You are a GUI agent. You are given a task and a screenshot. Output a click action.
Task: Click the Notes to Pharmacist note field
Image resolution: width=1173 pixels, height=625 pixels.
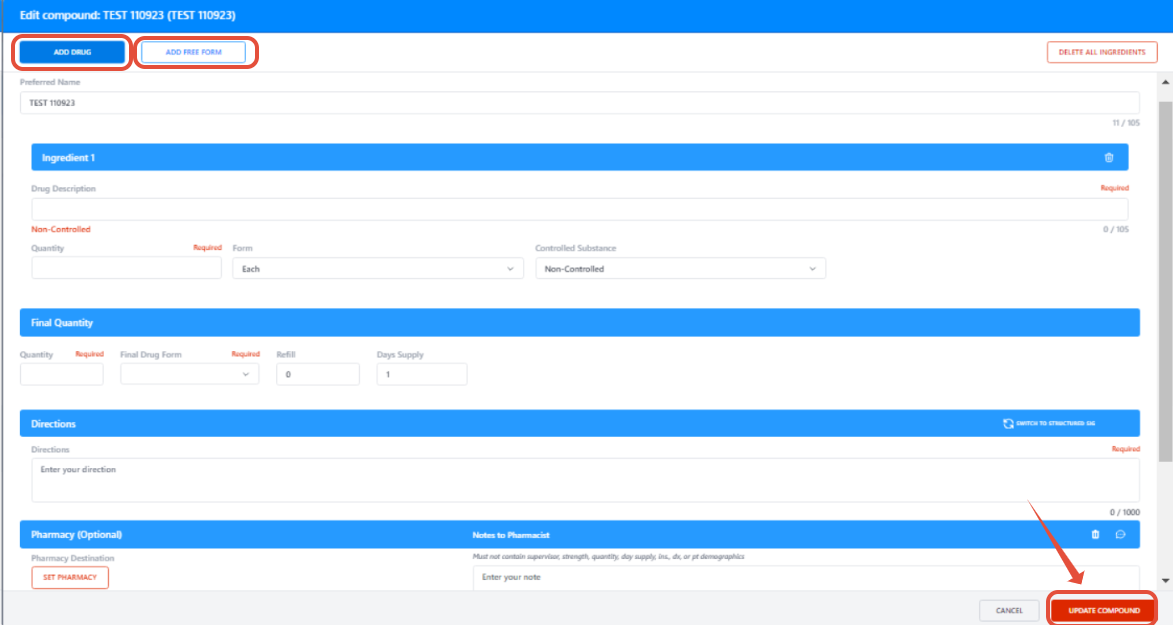tap(806, 578)
